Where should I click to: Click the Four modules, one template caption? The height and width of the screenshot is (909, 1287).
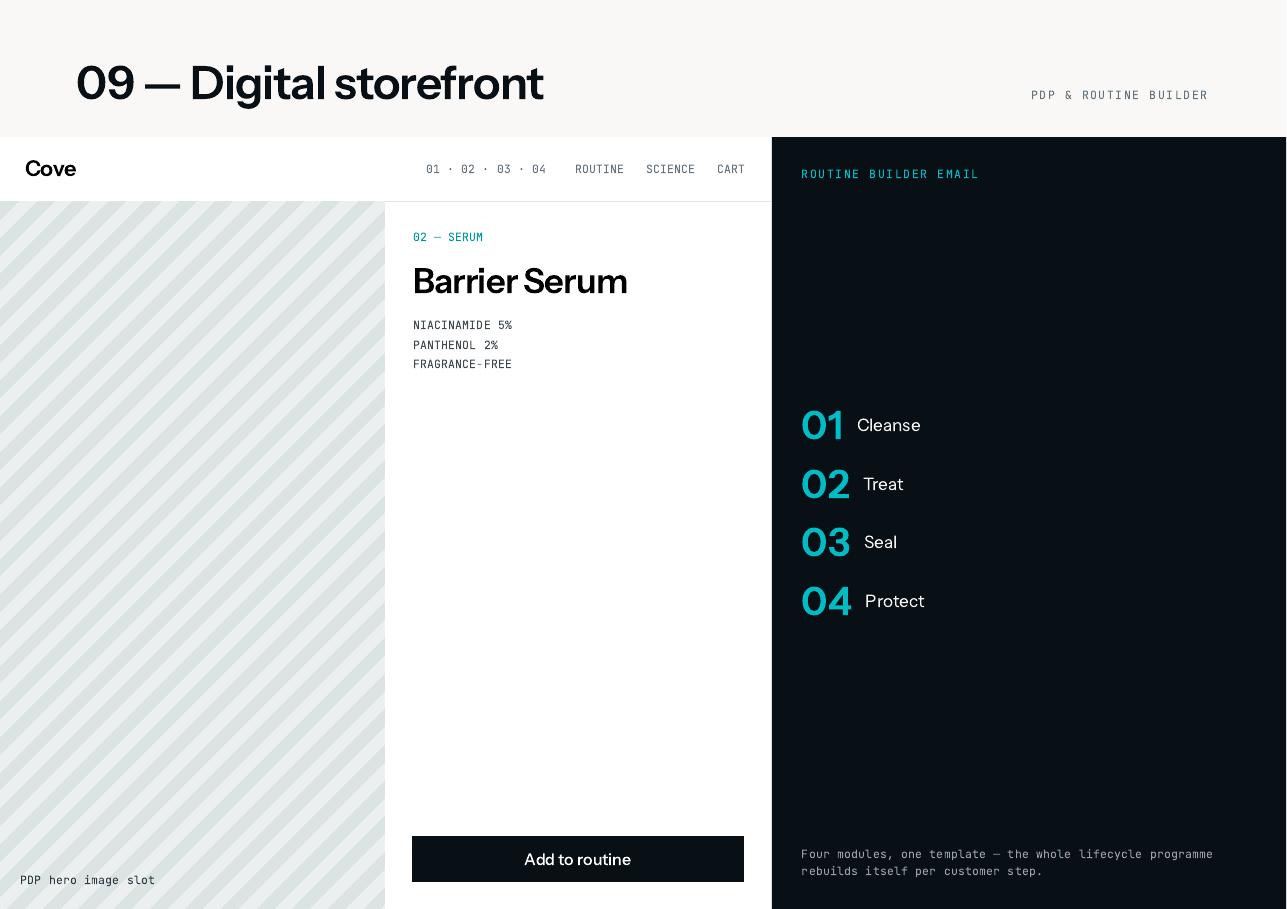click(x=1007, y=862)
